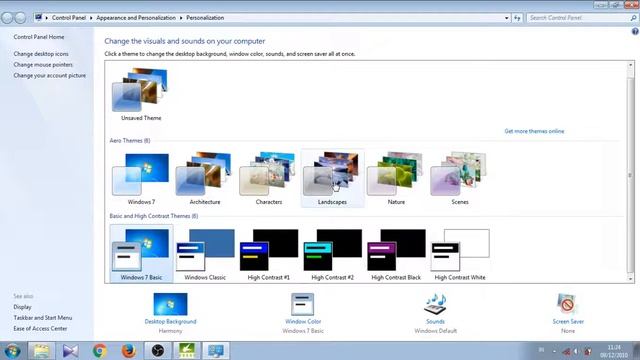
Task: Click the network tray icon
Action: pos(566,351)
